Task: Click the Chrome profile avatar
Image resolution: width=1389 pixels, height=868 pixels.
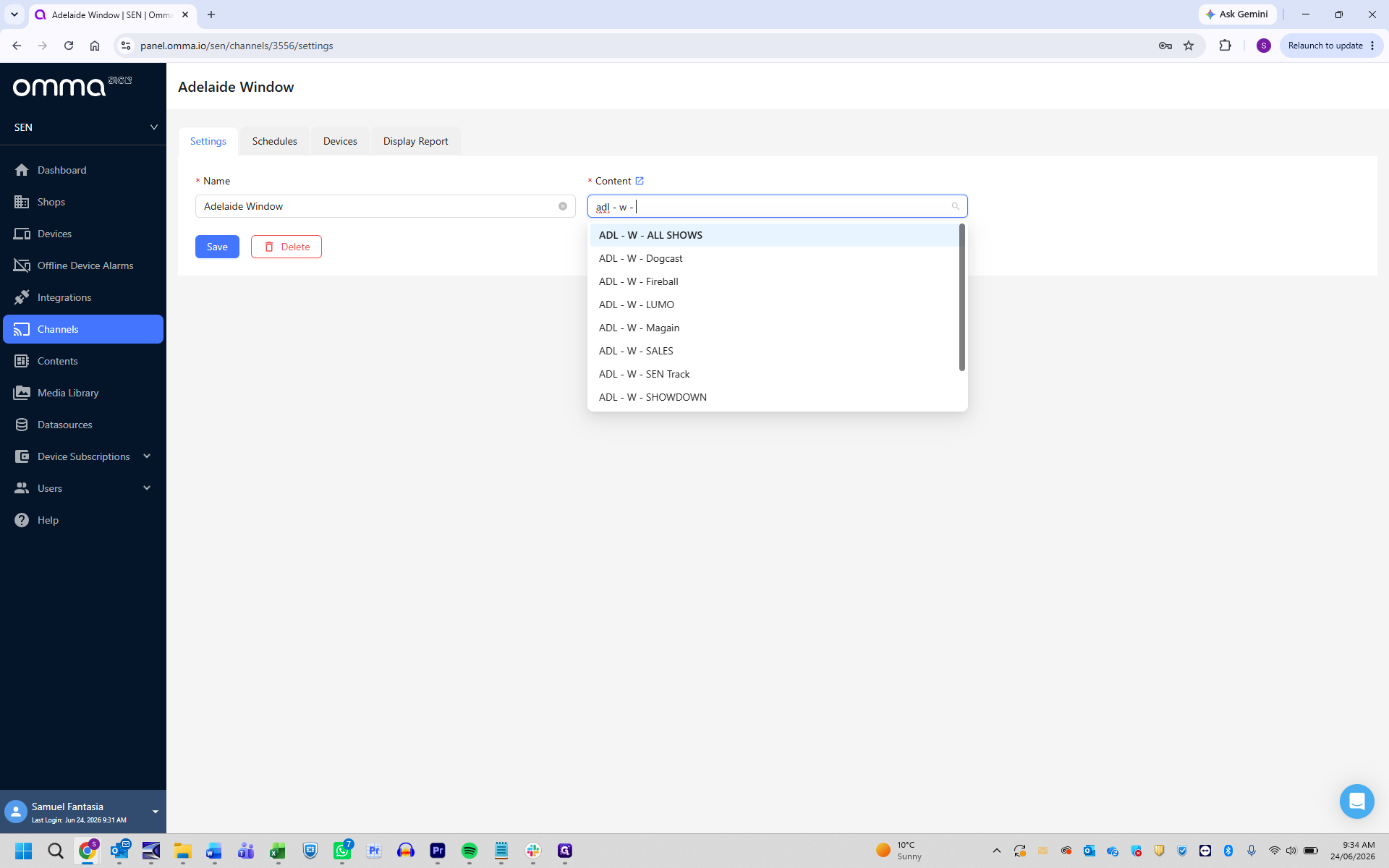Action: [x=1264, y=46]
